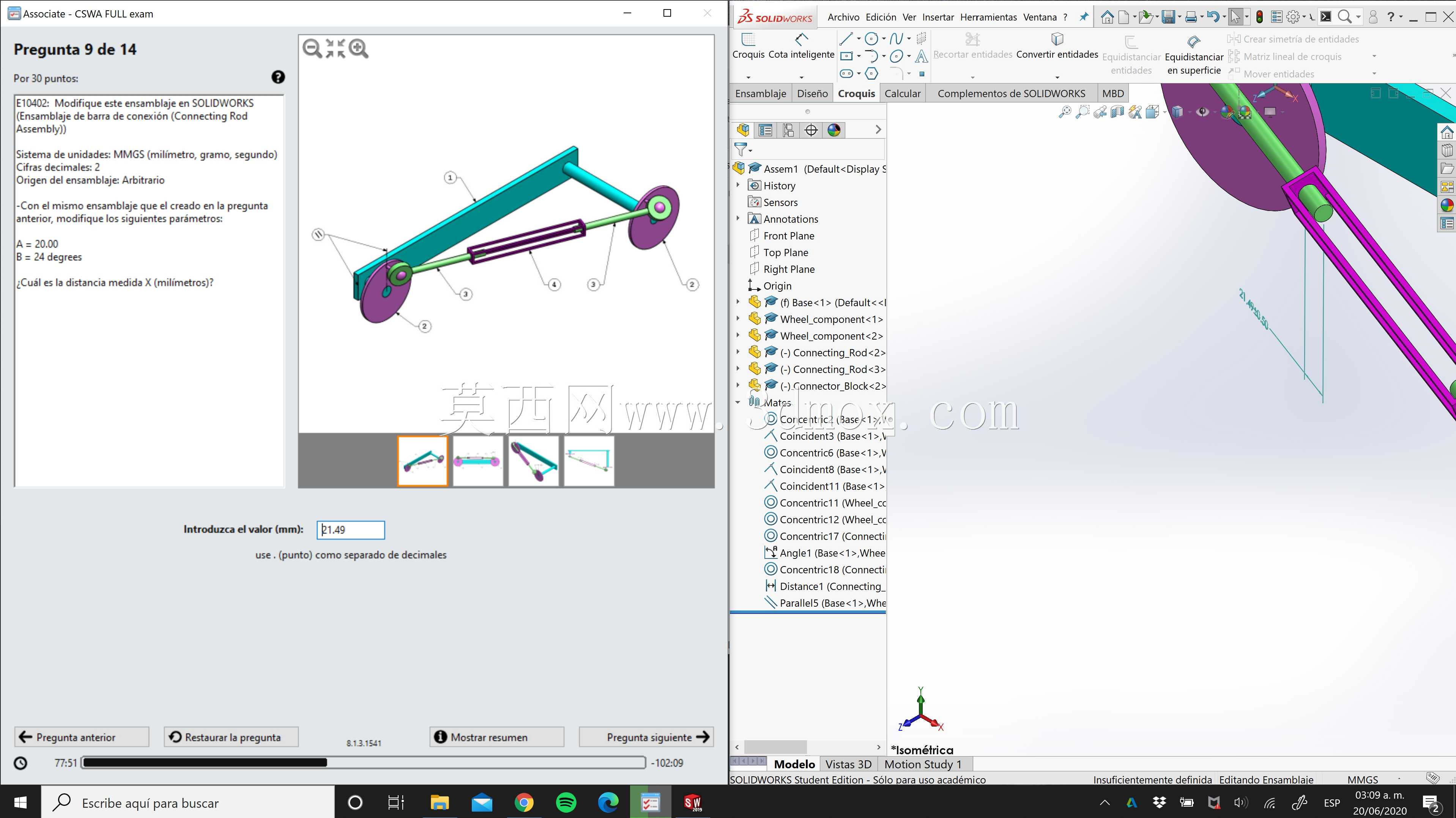The width and height of the screenshot is (1456, 818).
Task: Open Spotify from the taskbar
Action: point(566,802)
